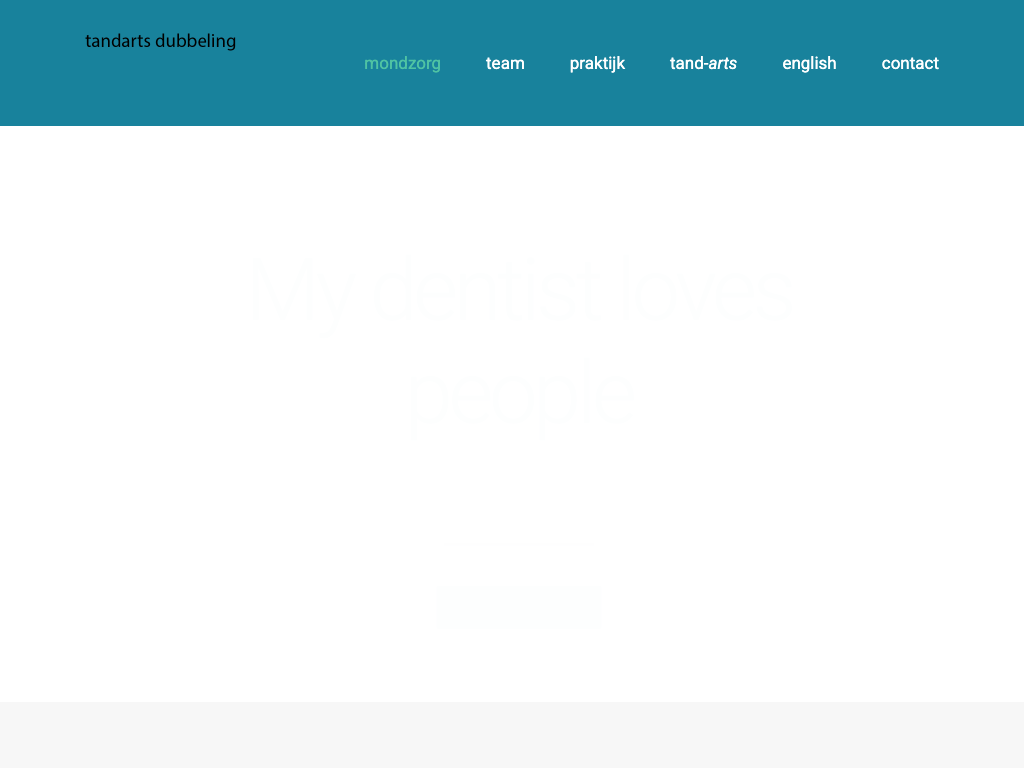Click the 'tandarts' word in the site logo
Viewport: 1024px width, 768px height.
coord(118,41)
